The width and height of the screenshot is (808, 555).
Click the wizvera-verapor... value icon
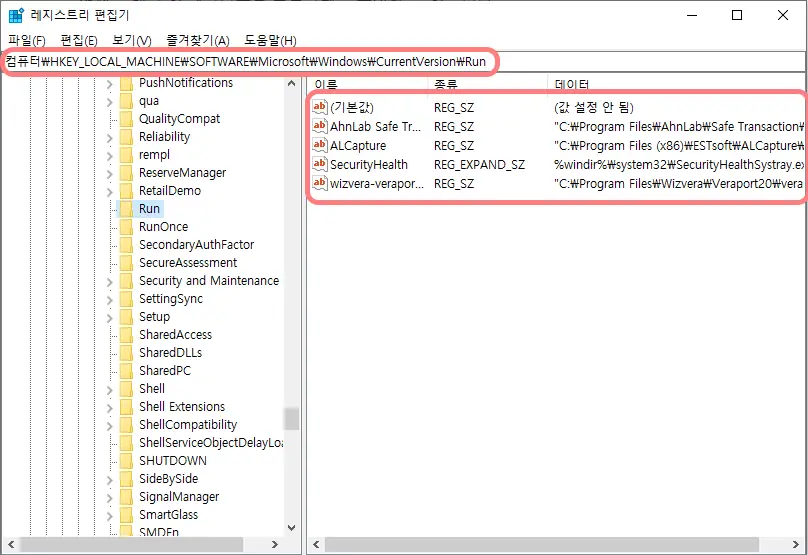click(x=319, y=183)
